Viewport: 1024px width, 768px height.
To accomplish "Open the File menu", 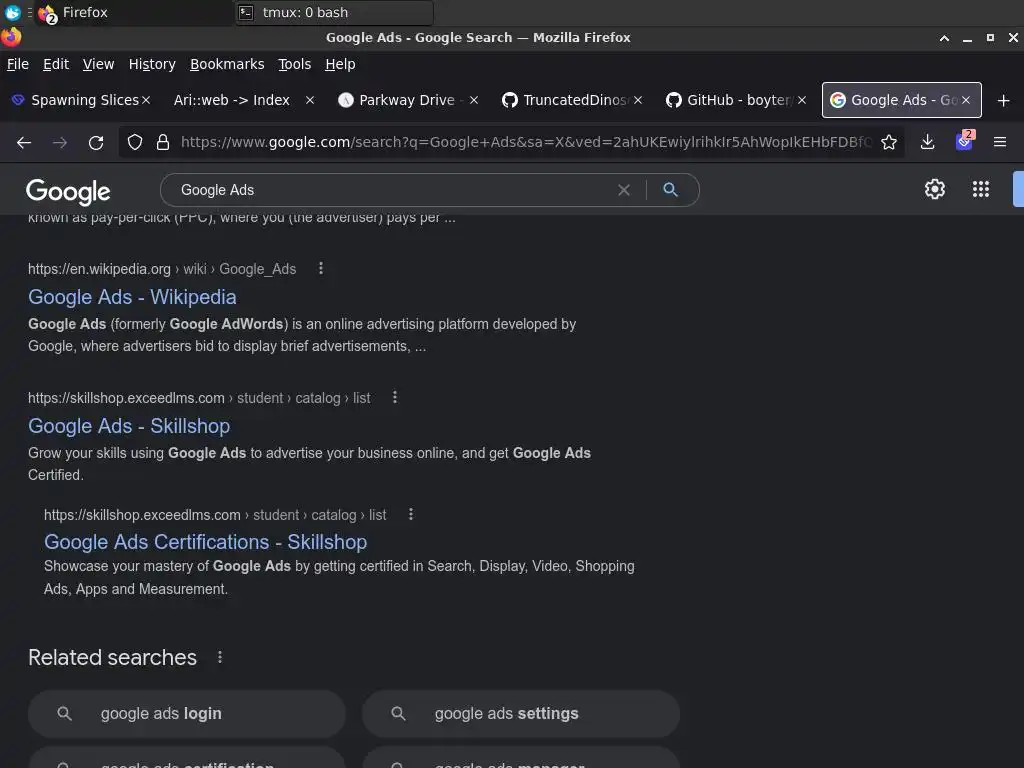I will pos(18,64).
